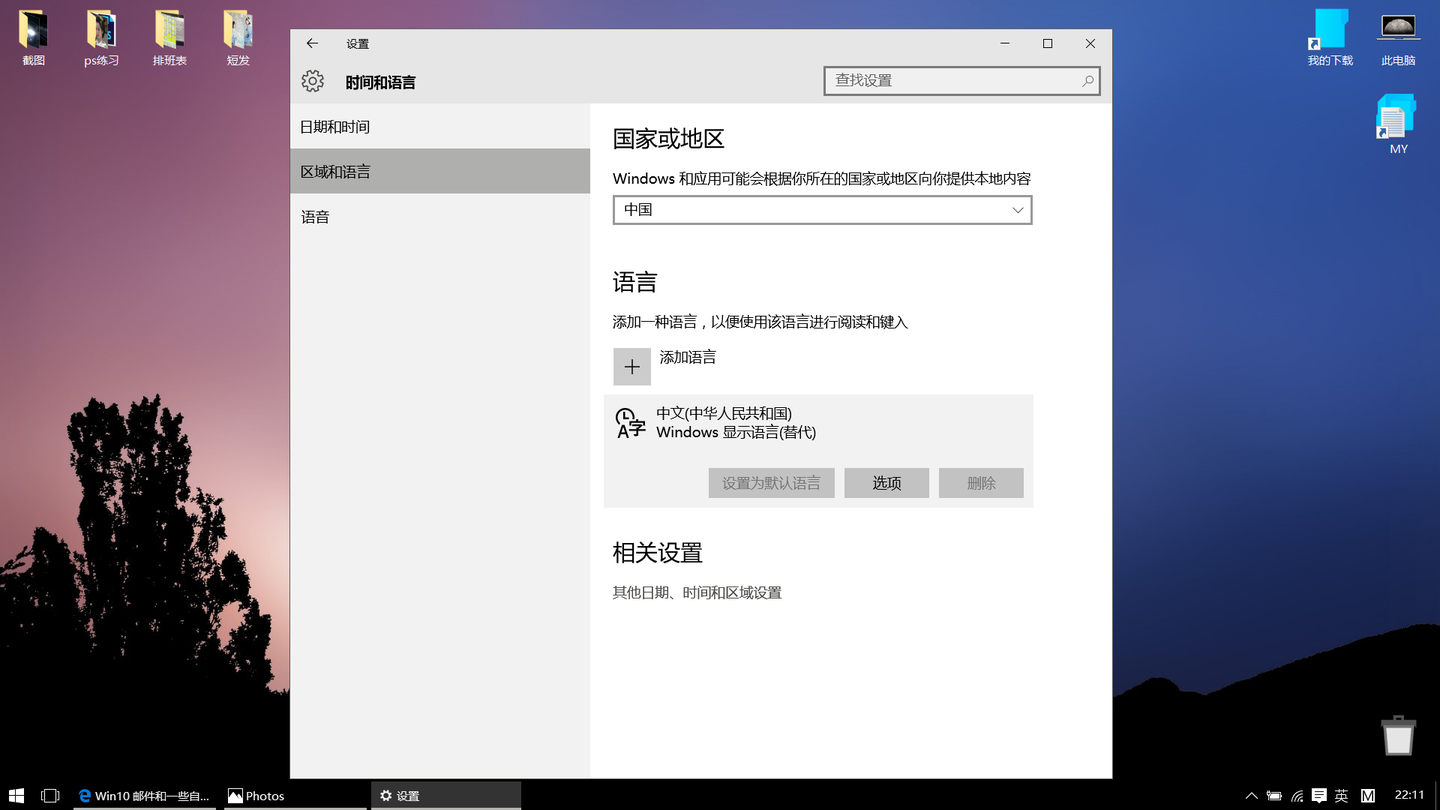Open 其他日期、时间和区域设置 link

[697, 592]
